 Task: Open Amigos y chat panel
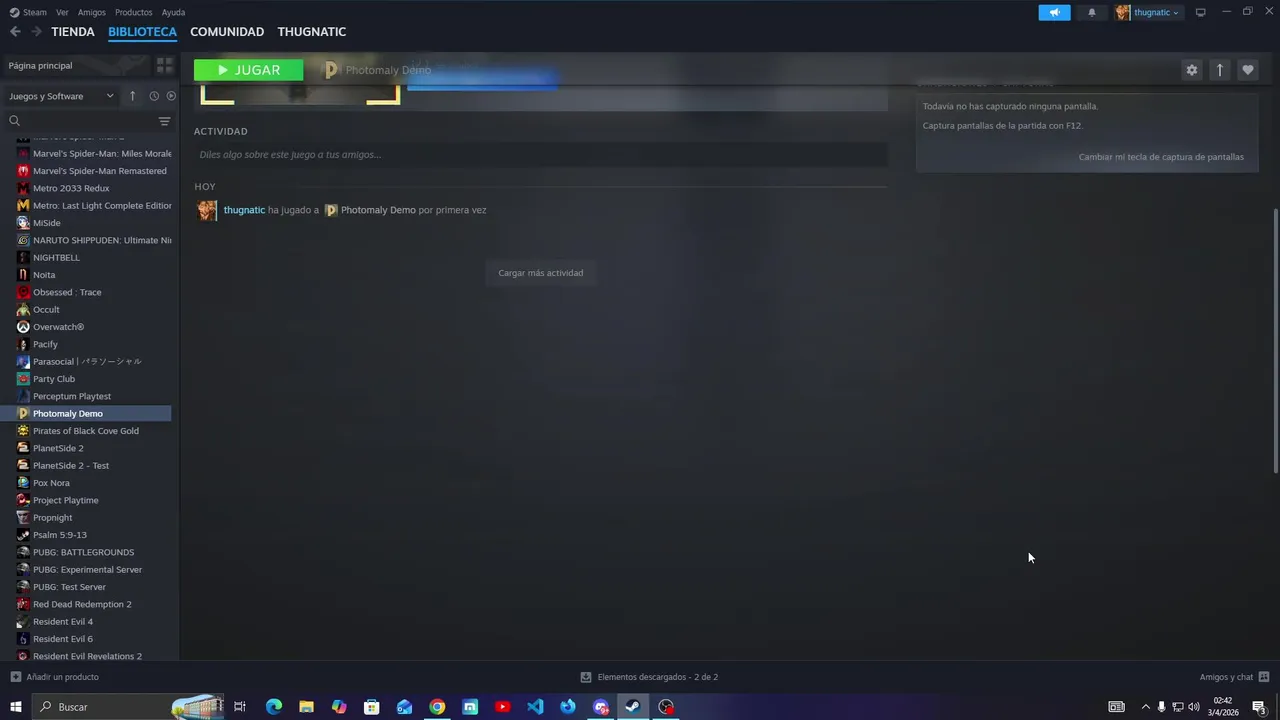[1234, 677]
